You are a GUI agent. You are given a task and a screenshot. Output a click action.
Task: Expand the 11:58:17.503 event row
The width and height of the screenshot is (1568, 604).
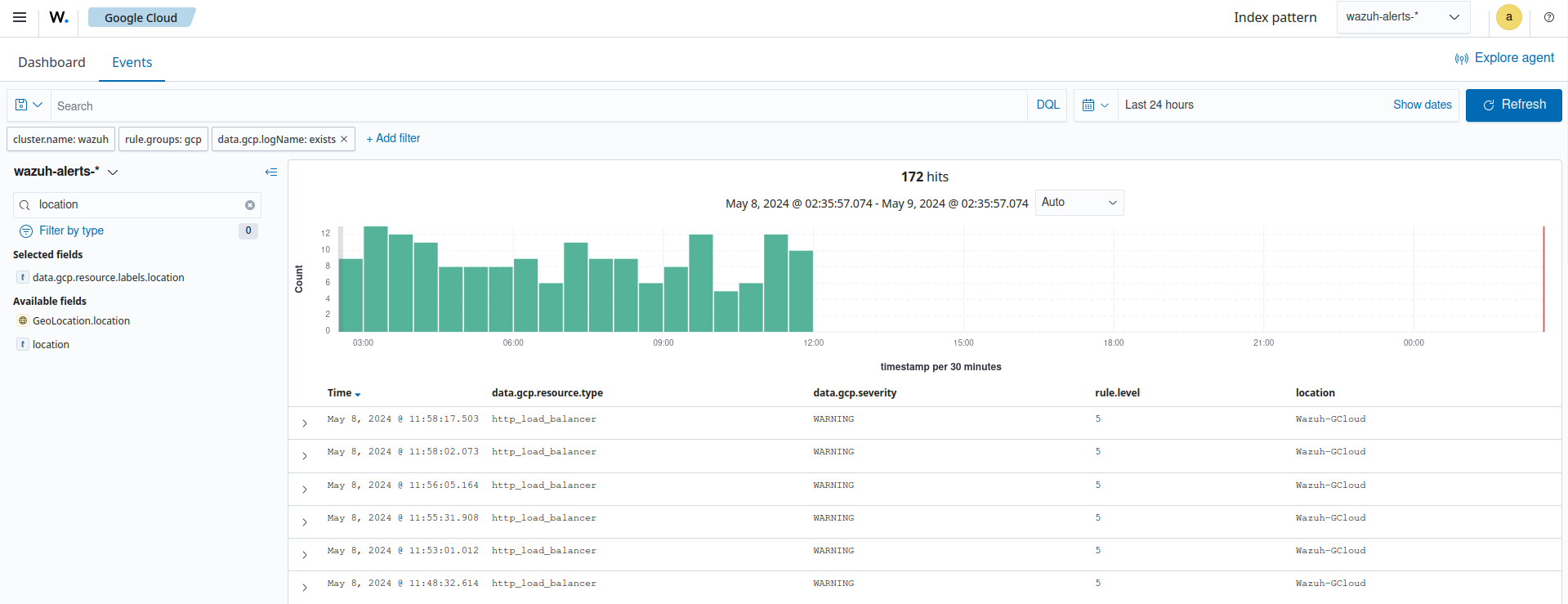coord(305,423)
